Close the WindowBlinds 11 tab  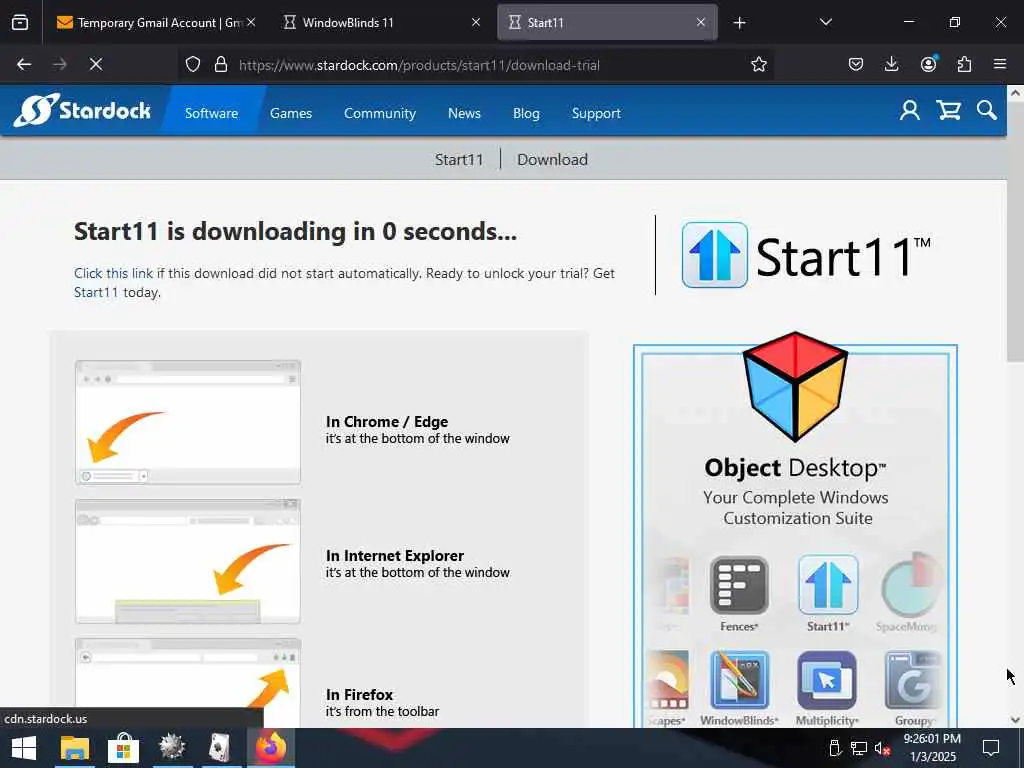coord(476,22)
